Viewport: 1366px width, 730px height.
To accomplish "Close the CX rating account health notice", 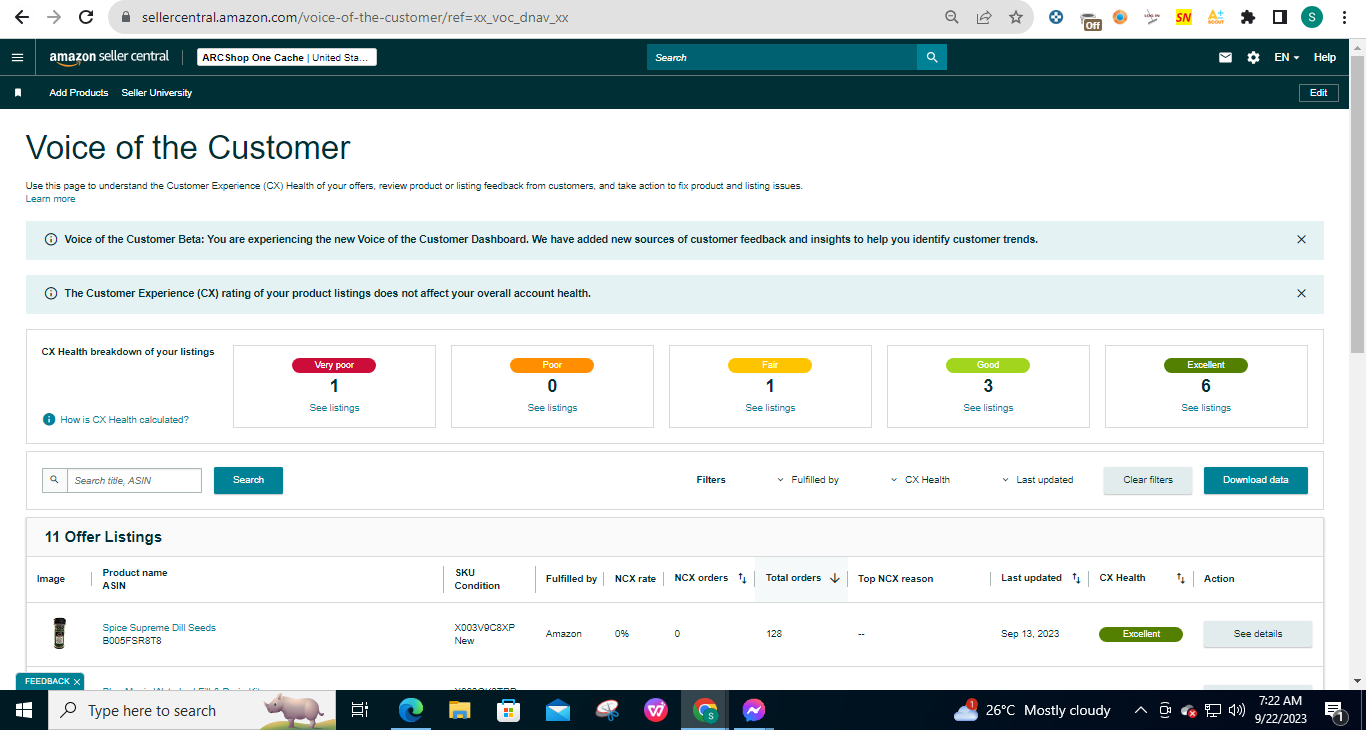I will pos(1301,294).
